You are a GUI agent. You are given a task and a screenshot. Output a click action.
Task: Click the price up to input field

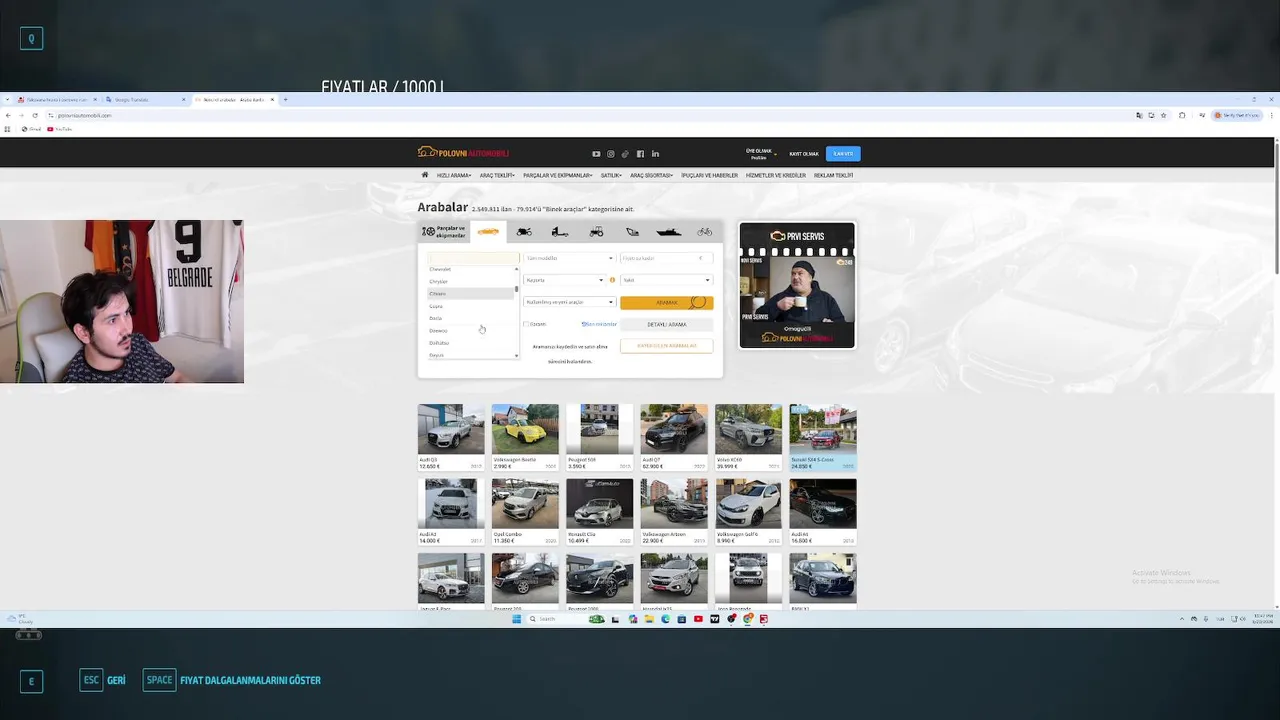[x=666, y=258]
